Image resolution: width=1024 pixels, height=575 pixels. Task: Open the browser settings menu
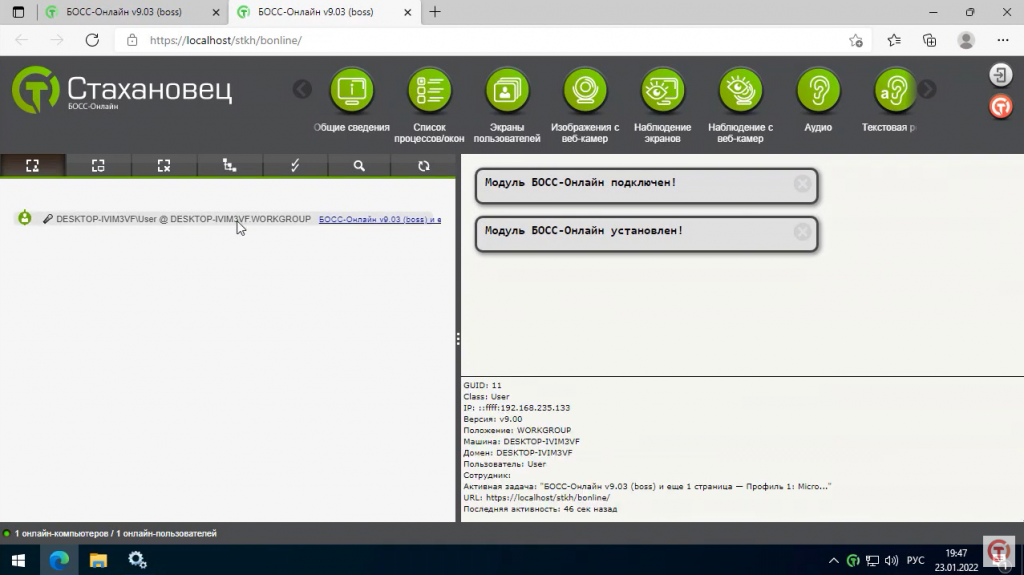(1003, 41)
